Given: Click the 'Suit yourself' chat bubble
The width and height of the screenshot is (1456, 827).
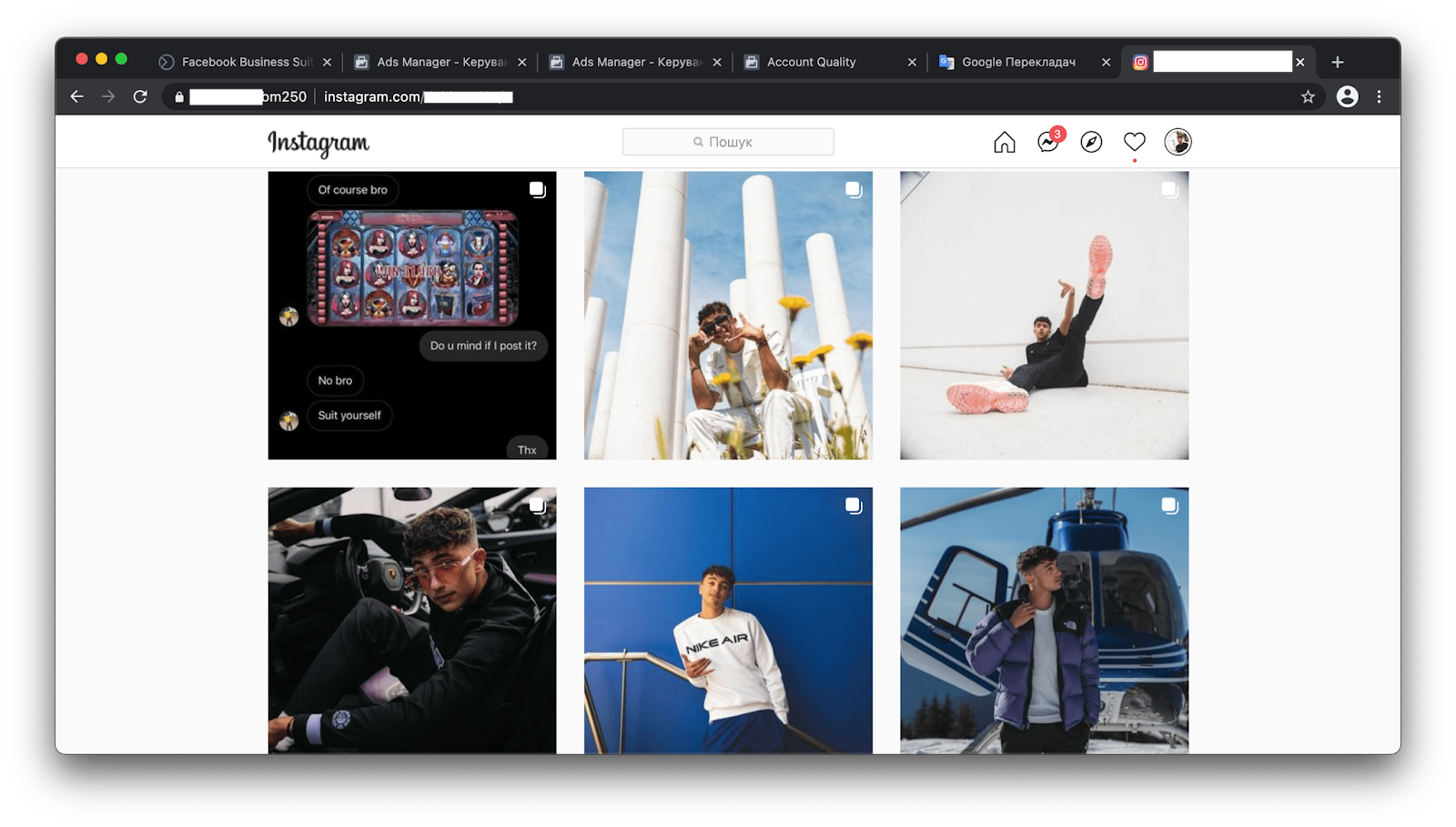Looking at the screenshot, I should coord(349,415).
